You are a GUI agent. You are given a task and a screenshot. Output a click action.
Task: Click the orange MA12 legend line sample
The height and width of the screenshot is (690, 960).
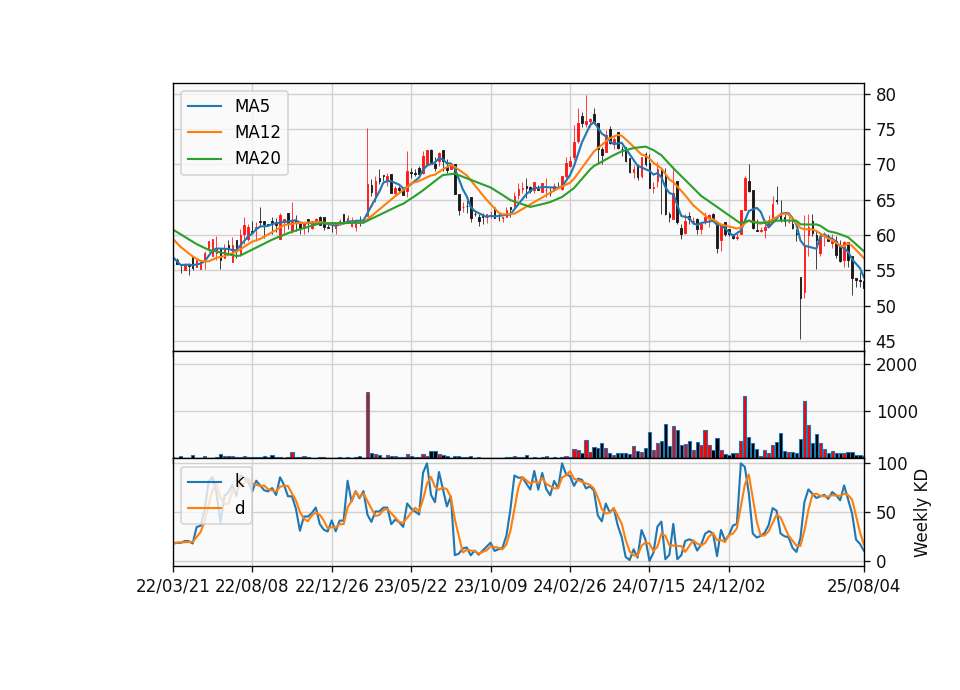(204, 132)
